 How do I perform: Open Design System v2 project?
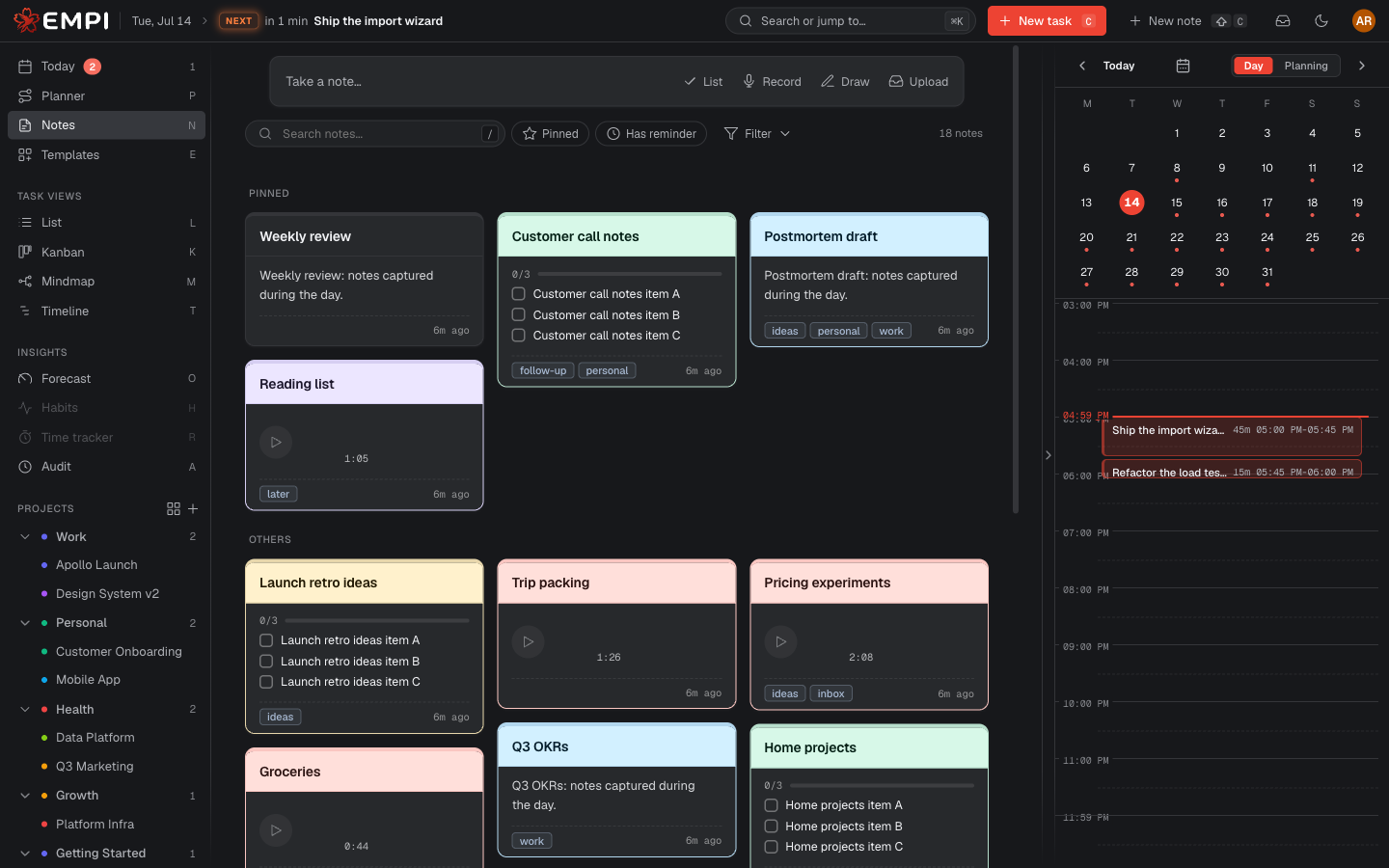click(x=107, y=594)
